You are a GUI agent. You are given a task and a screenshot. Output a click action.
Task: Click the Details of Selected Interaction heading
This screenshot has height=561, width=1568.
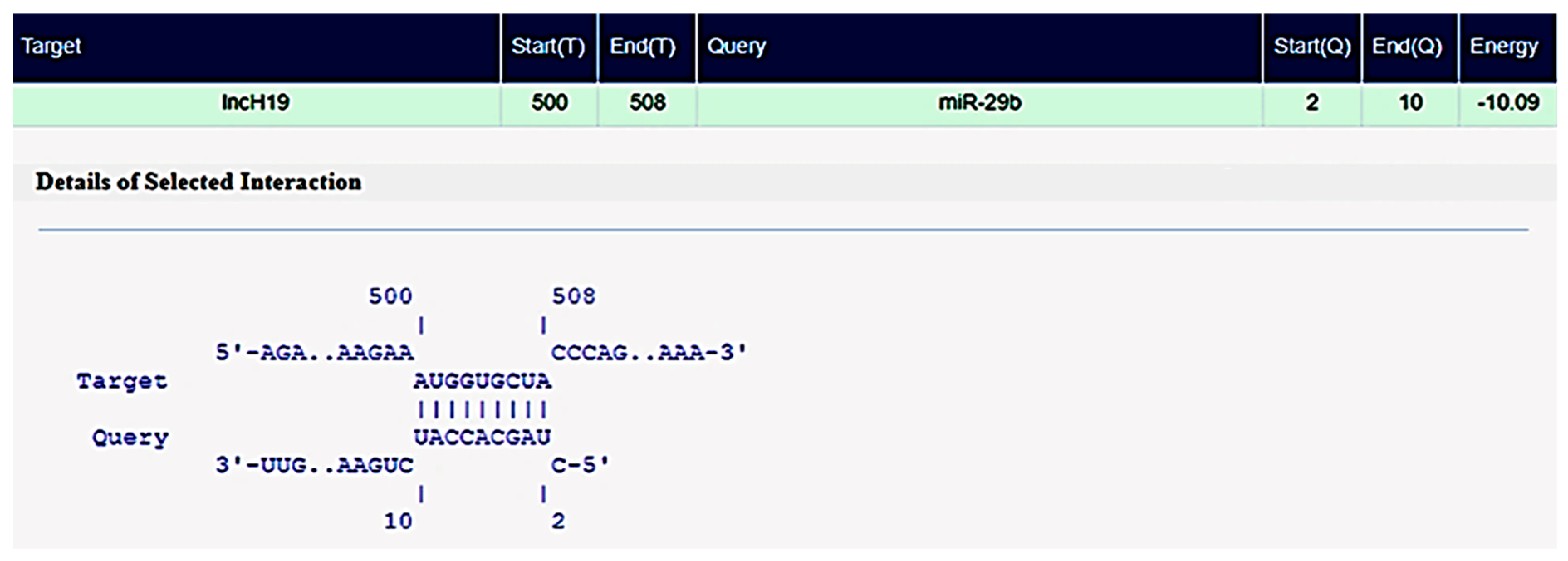(198, 182)
